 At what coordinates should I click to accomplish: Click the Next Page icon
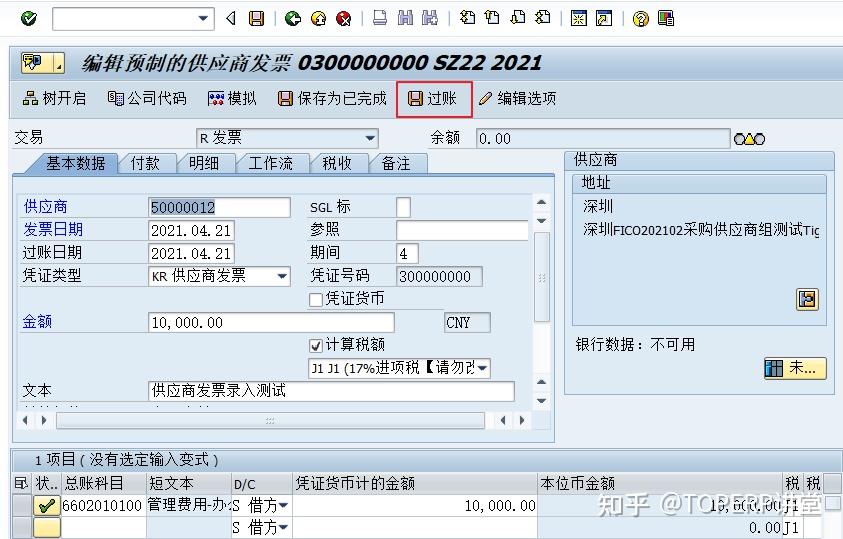click(518, 18)
